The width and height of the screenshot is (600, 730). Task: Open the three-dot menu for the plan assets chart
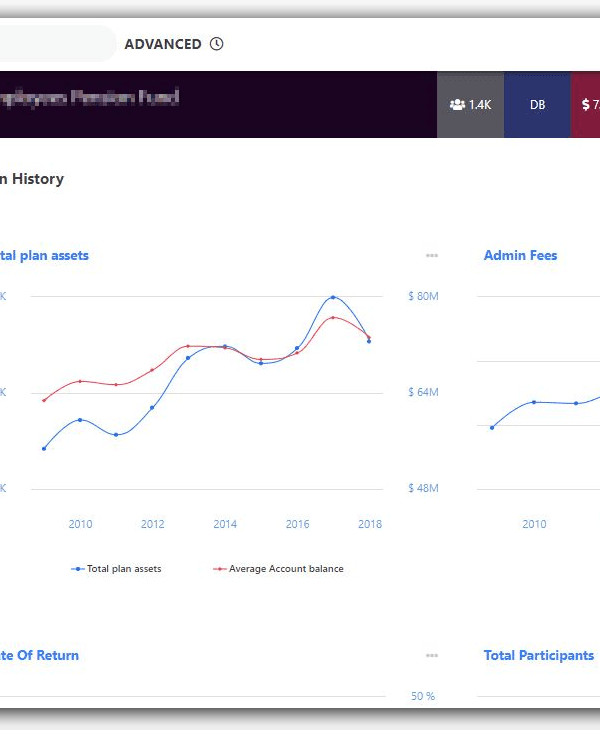[x=432, y=256]
